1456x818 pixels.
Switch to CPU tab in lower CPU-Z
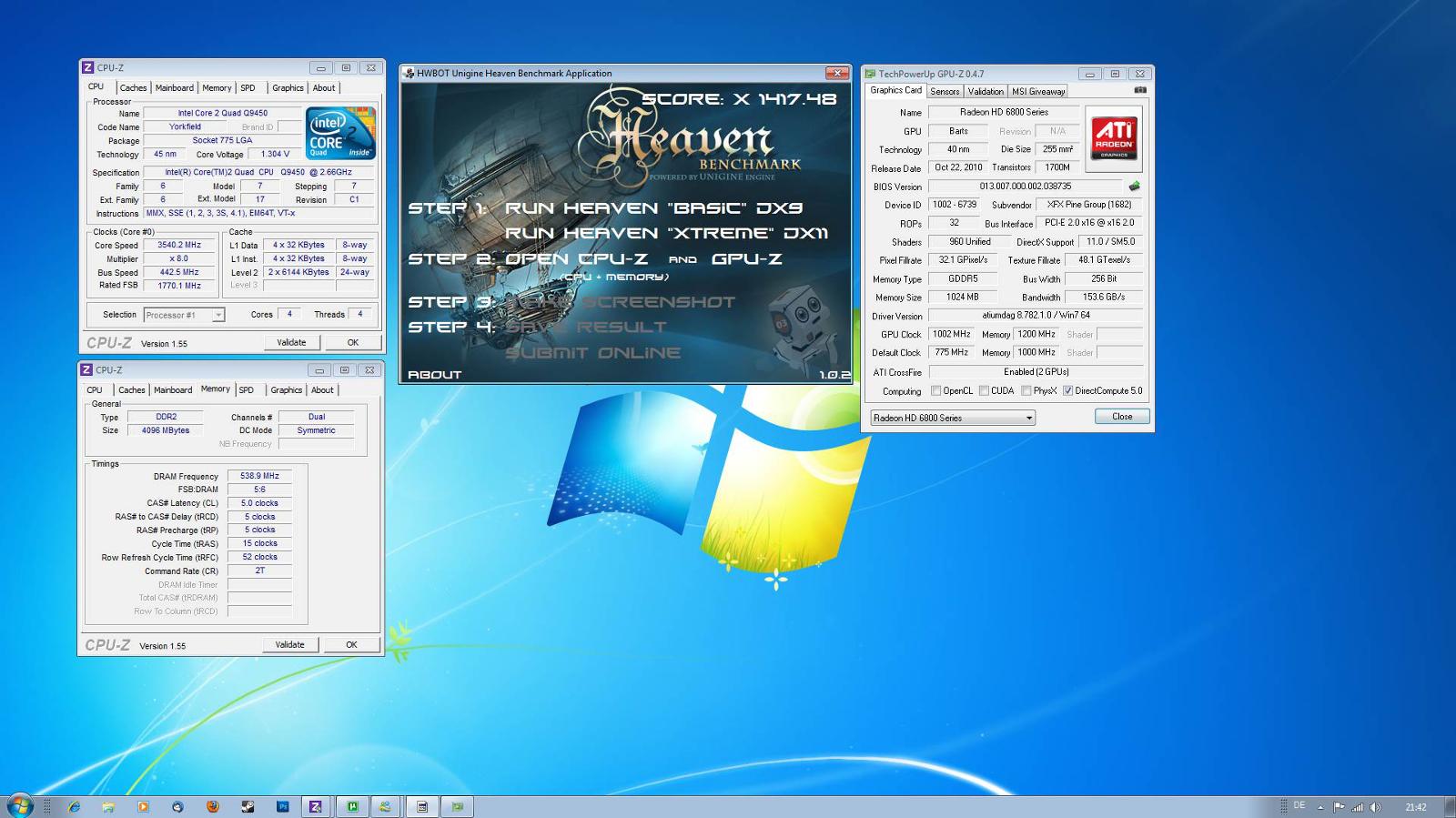click(x=95, y=390)
